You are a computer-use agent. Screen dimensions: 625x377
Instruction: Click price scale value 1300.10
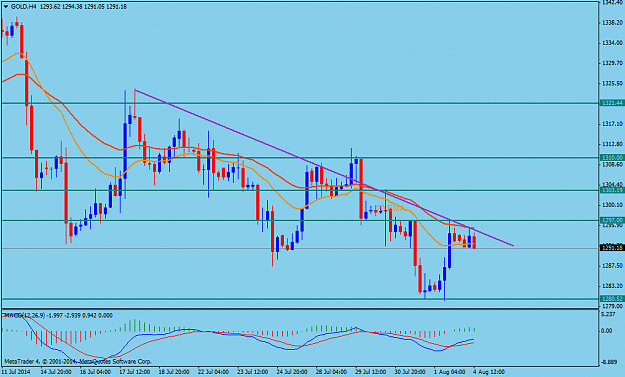(612, 205)
